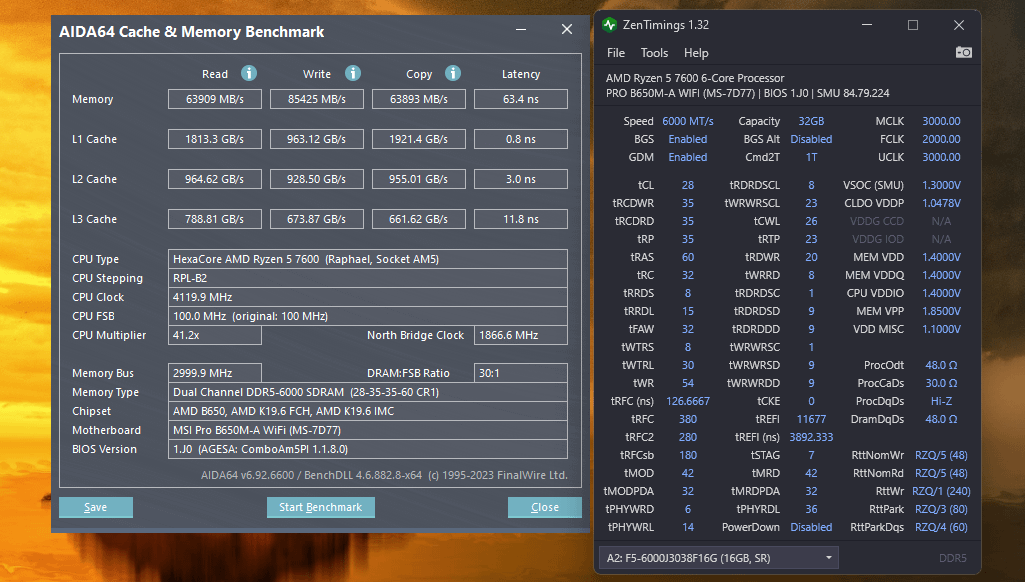
Task: Click the Write info icon in AIDA64
Action: tap(353, 73)
